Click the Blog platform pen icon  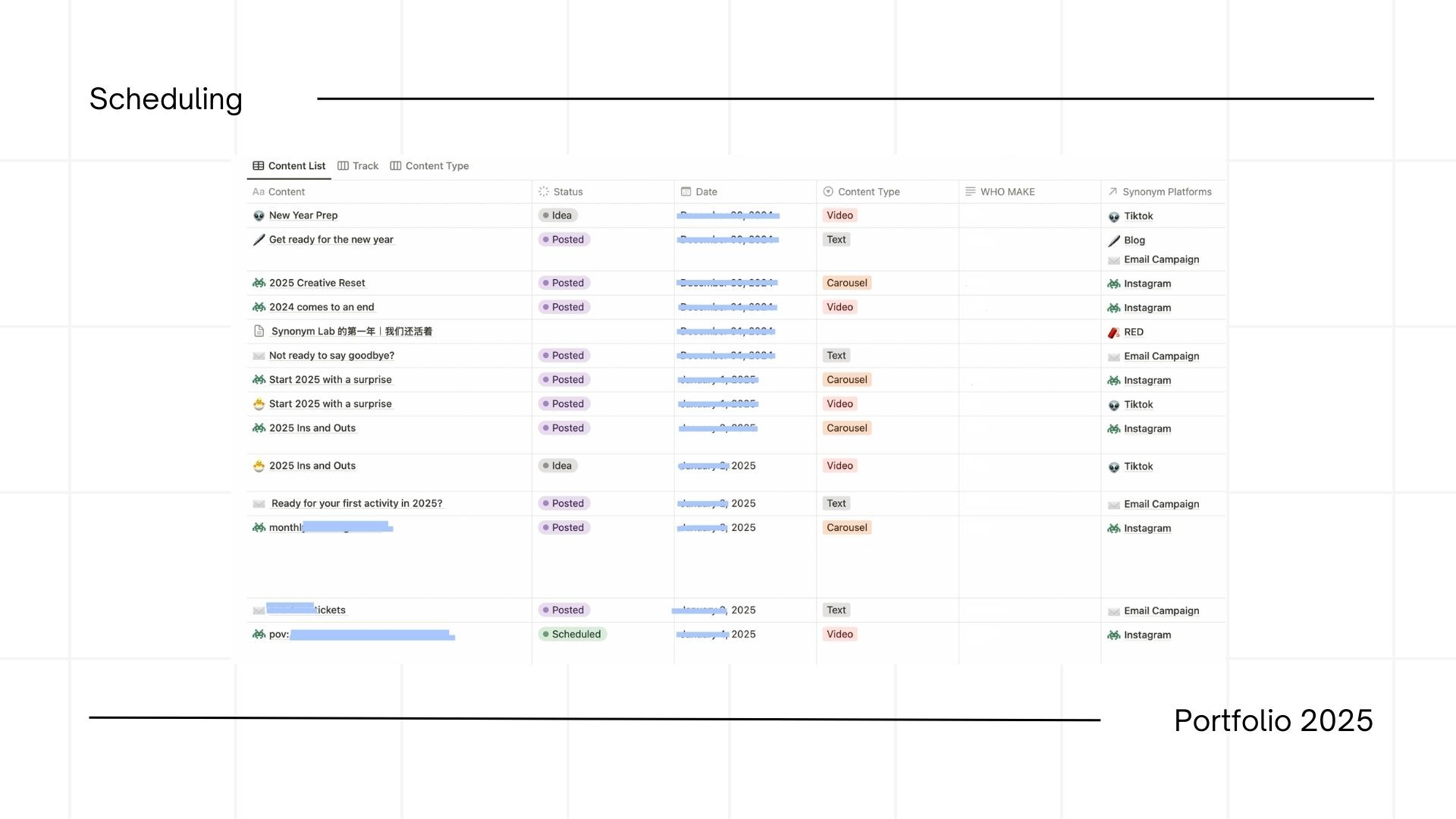click(1113, 240)
